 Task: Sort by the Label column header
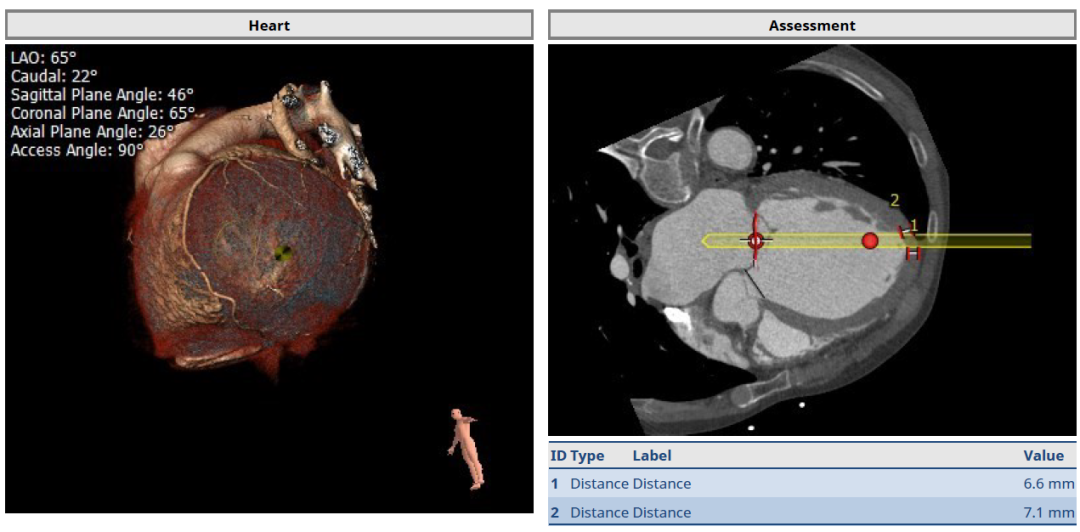pos(651,456)
